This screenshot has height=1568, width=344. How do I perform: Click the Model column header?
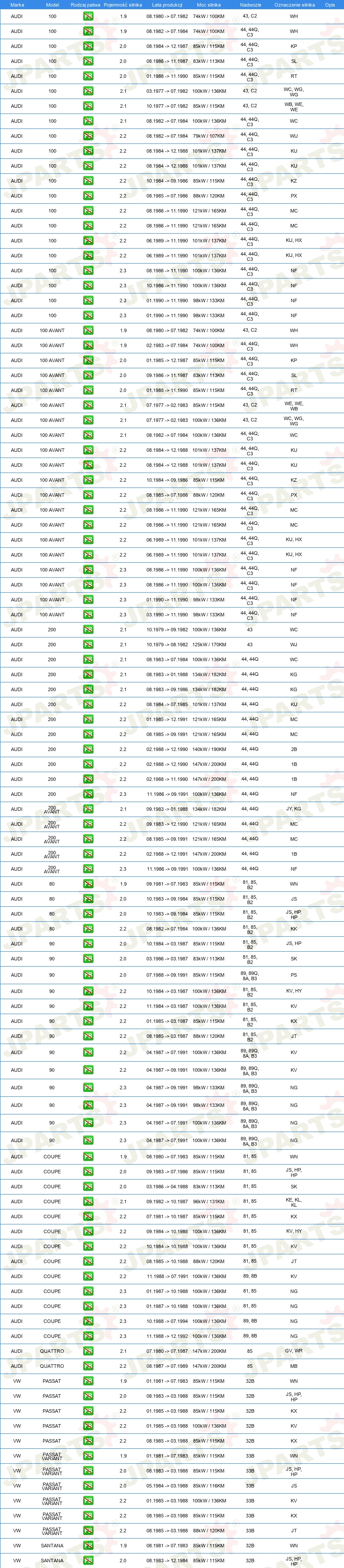pyautogui.click(x=52, y=4)
